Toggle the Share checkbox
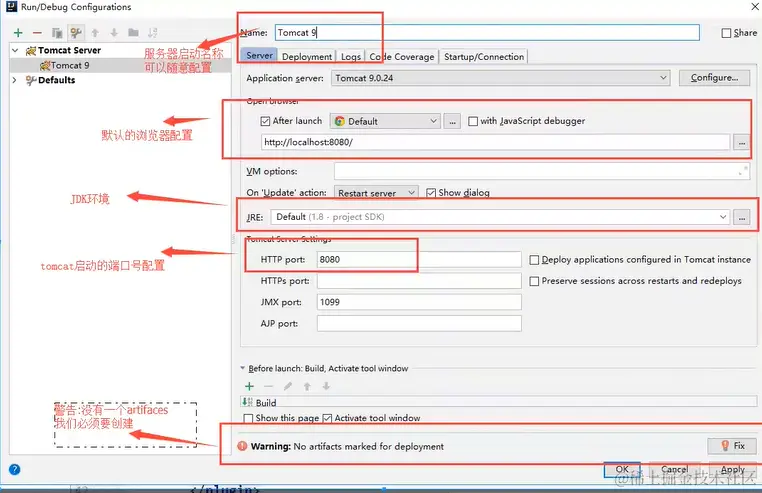Screen dimensions: 762x493 tap(726, 33)
